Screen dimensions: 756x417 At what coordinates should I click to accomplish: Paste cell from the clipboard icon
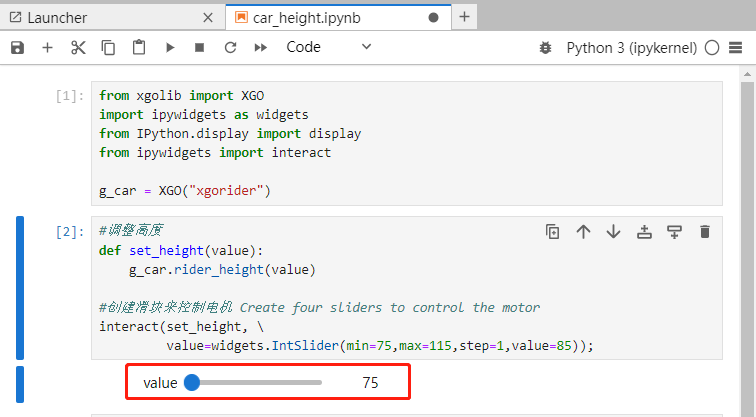pyautogui.click(x=139, y=47)
